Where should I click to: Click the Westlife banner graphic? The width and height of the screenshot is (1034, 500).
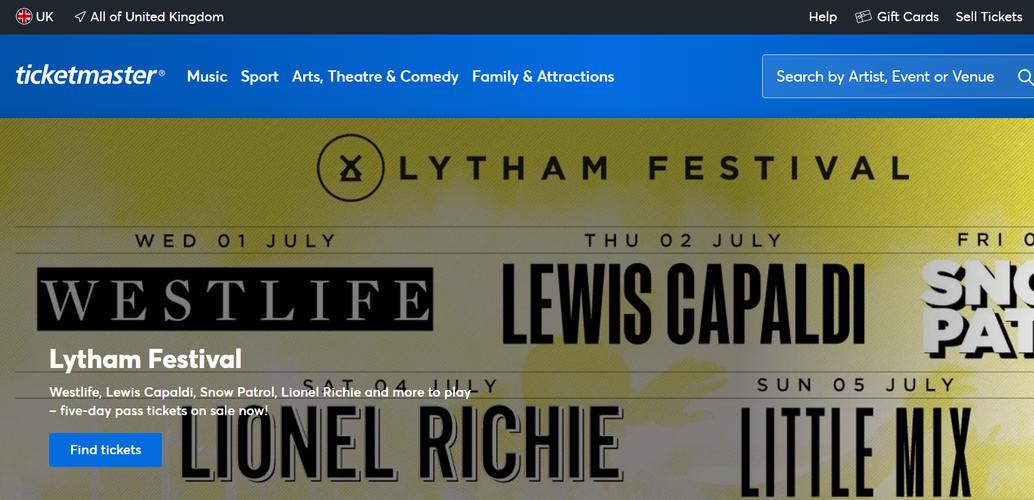(235, 299)
